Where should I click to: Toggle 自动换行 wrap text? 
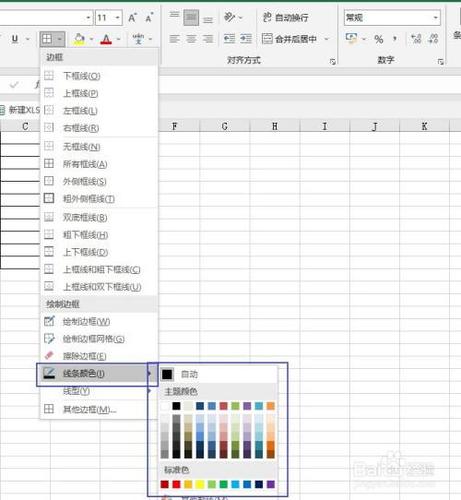coord(286,17)
